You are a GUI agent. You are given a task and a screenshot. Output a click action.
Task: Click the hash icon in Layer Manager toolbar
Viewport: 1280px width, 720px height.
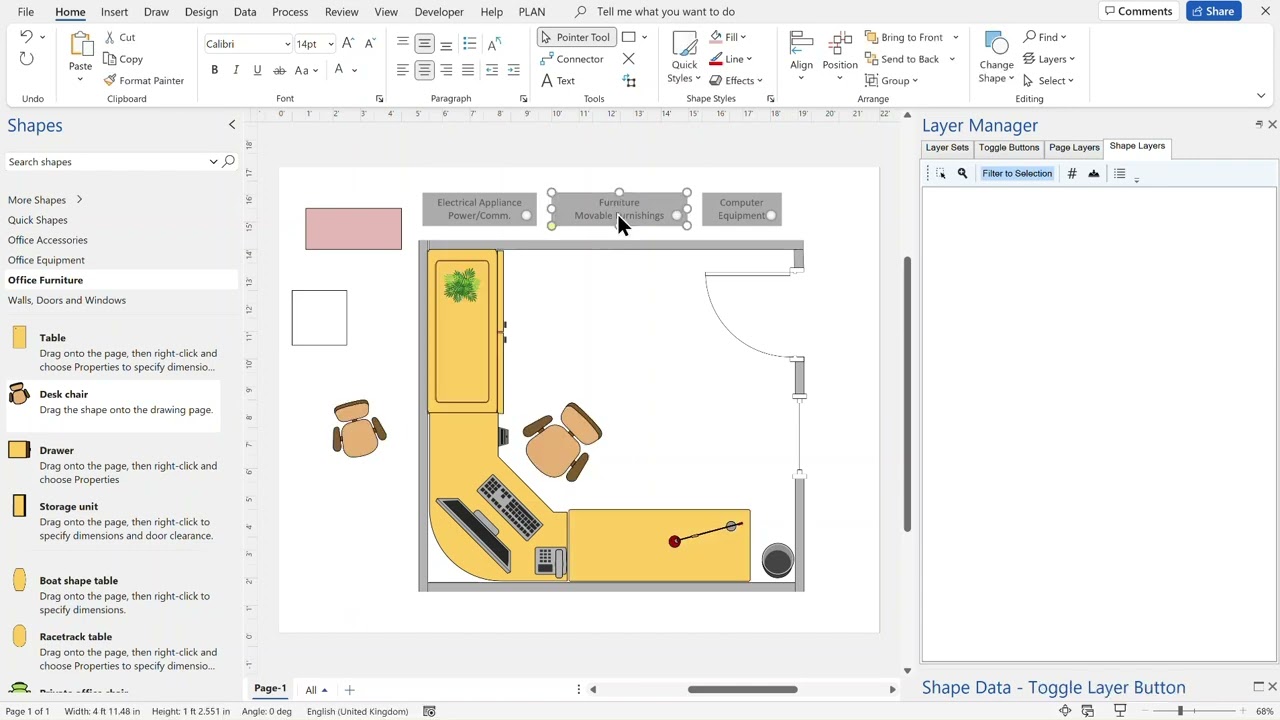pos(1071,174)
